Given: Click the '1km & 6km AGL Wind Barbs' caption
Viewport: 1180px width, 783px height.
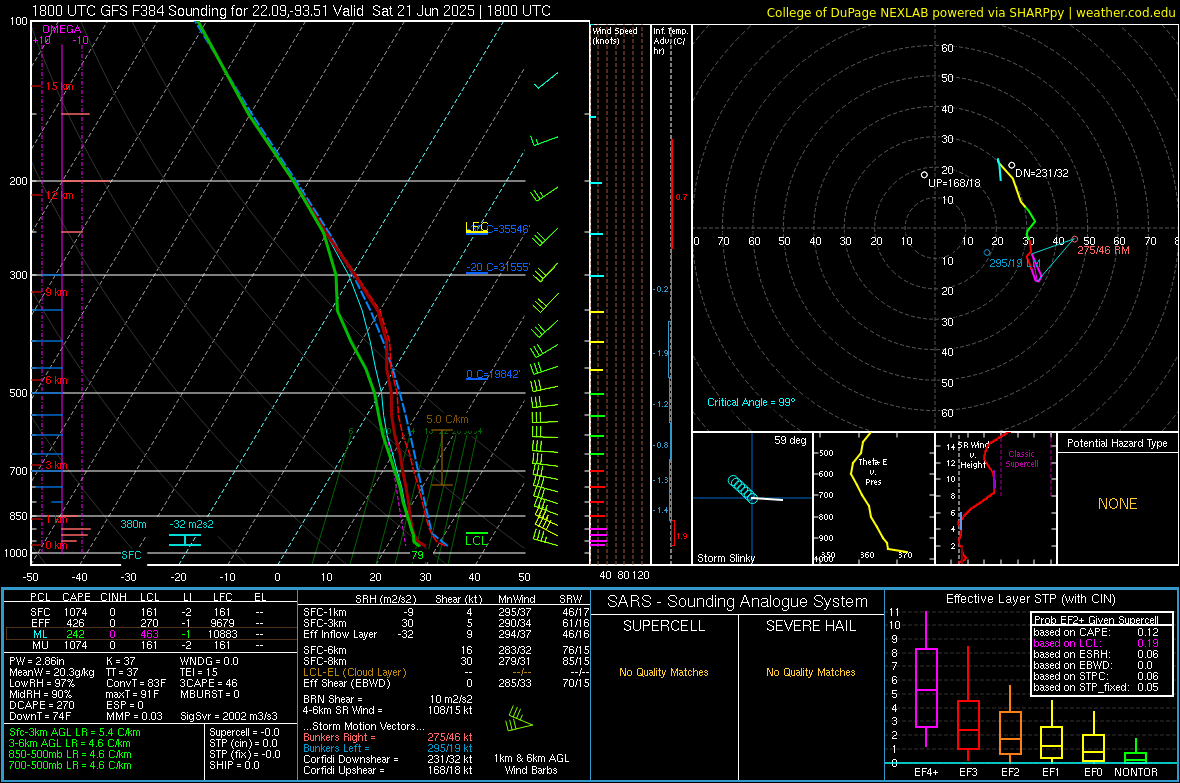Looking at the screenshot, I should [531, 764].
